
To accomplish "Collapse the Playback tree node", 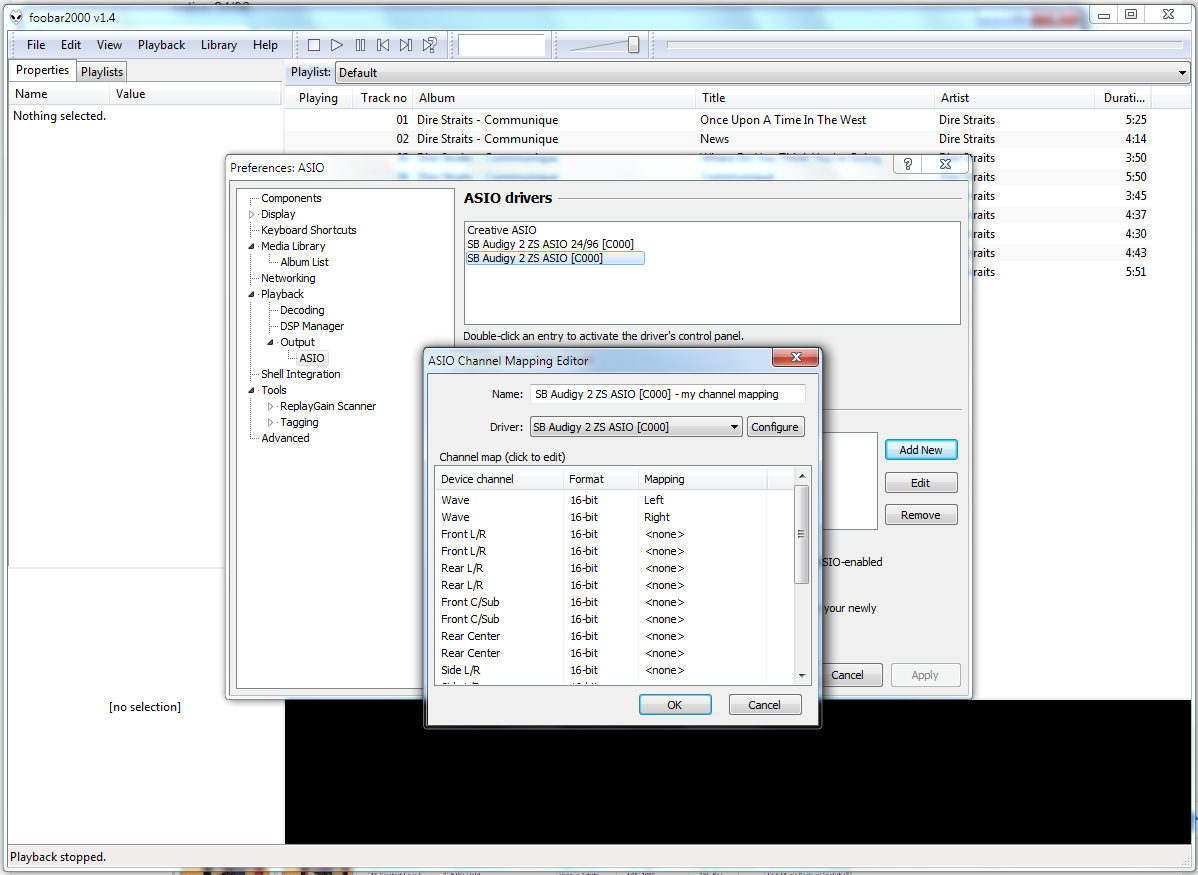I will coord(251,294).
